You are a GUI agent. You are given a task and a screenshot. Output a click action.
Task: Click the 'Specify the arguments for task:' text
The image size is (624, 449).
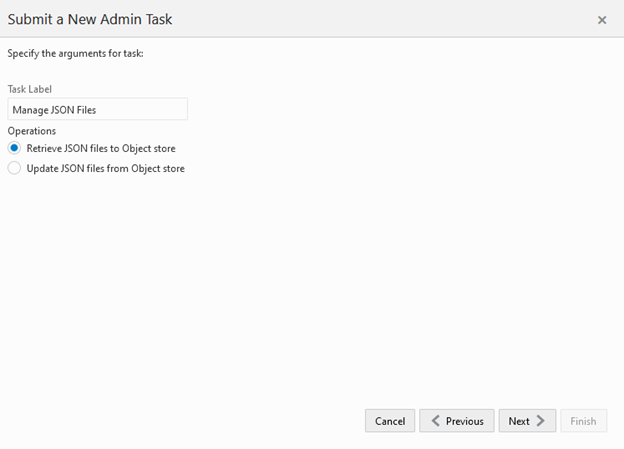tap(75, 53)
